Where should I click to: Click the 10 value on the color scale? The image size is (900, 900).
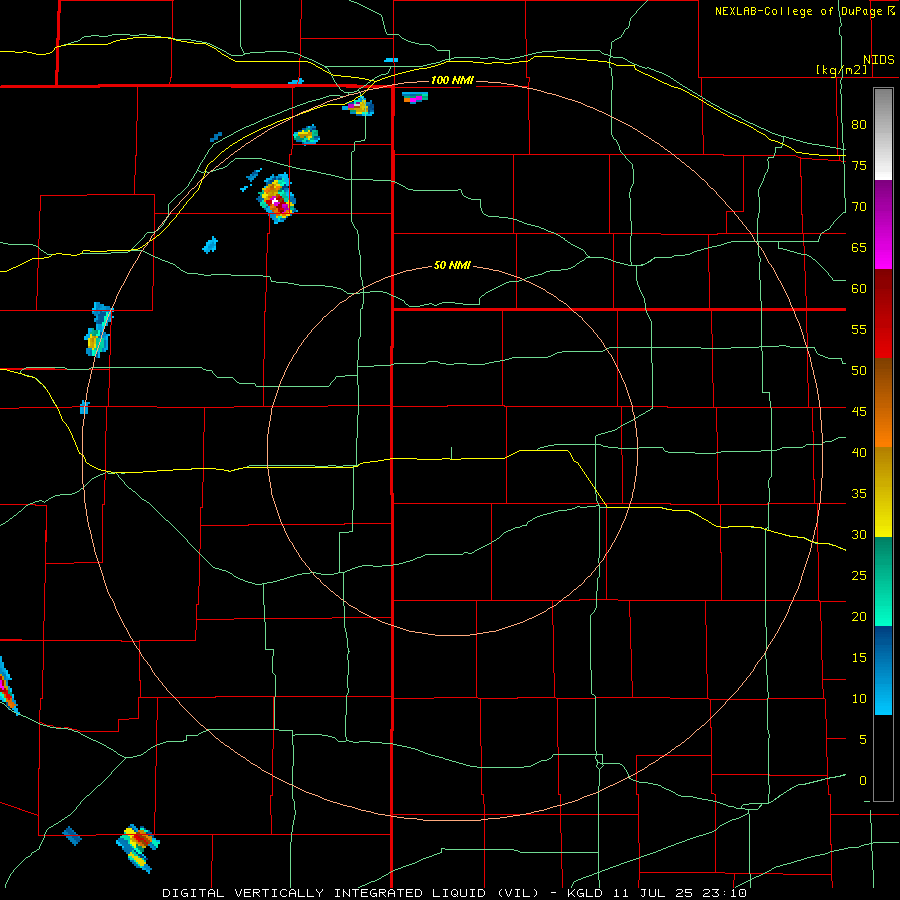click(859, 699)
